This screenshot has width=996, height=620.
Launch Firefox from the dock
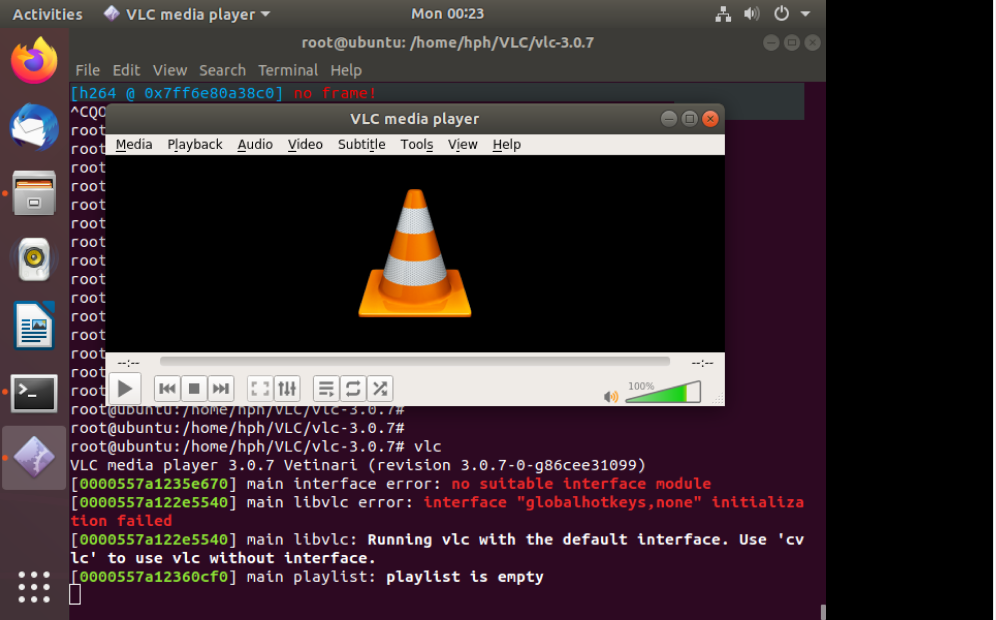[x=34, y=60]
